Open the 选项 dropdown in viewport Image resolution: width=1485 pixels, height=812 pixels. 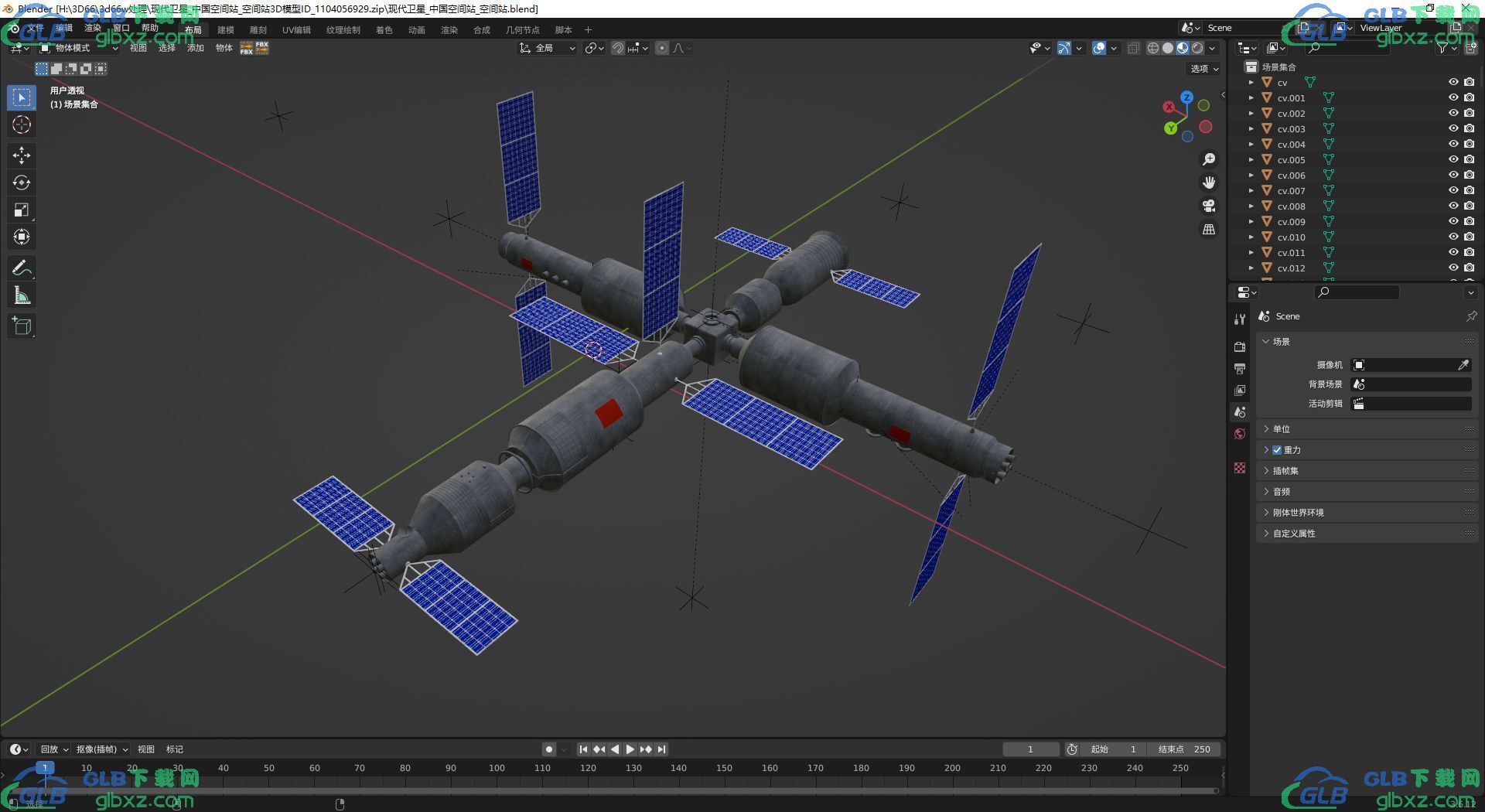coord(1204,69)
